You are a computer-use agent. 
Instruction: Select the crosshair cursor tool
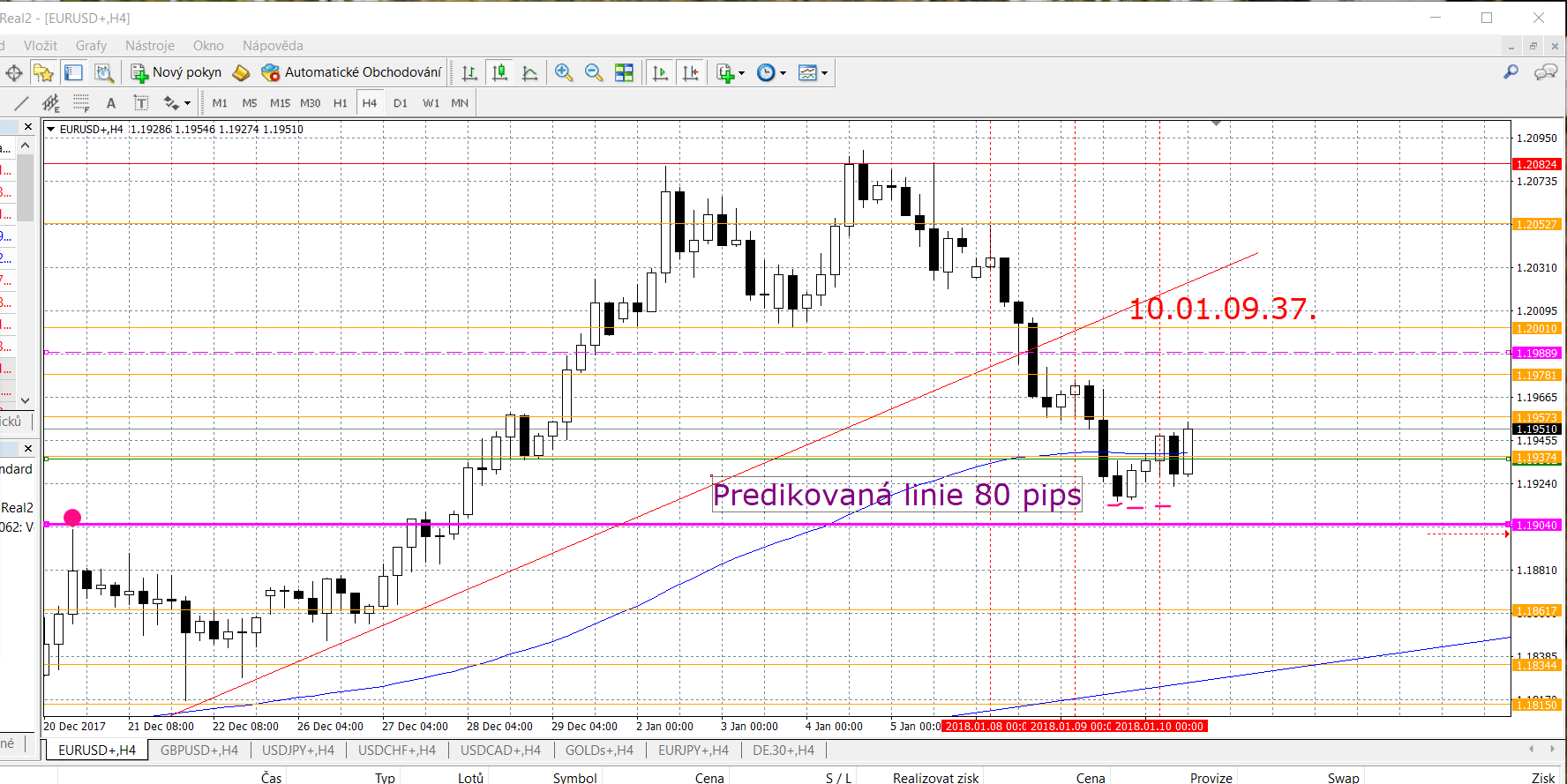[14, 73]
